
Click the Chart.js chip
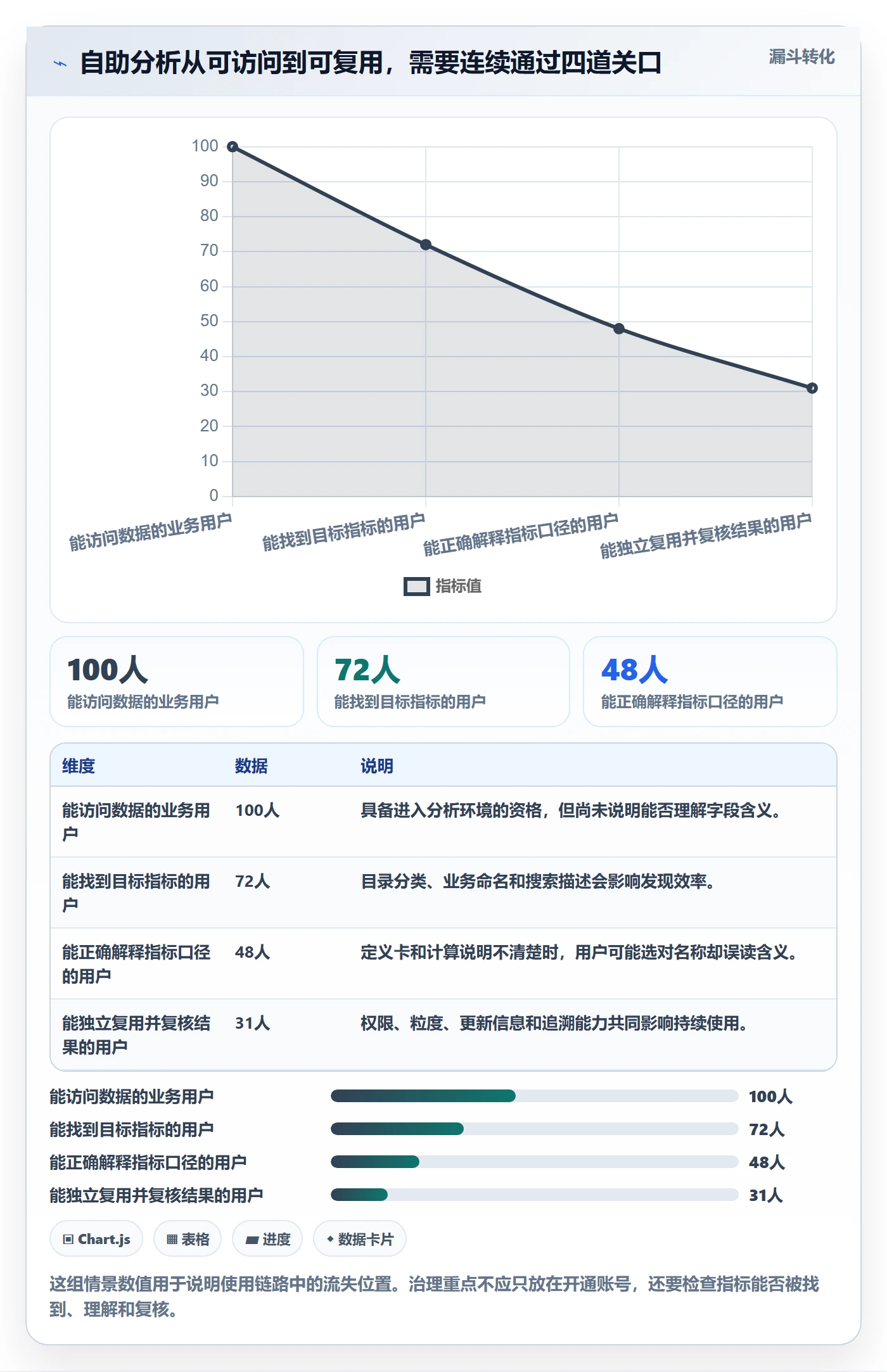click(x=96, y=1239)
